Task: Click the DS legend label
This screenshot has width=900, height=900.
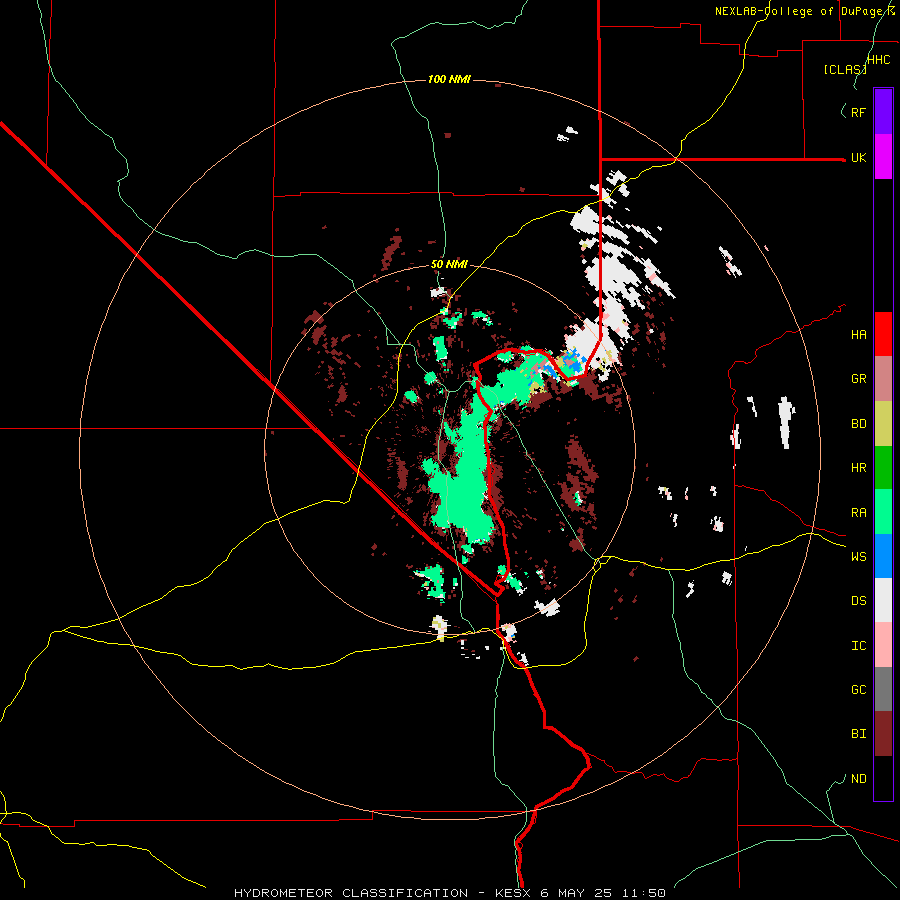Action: point(858,601)
